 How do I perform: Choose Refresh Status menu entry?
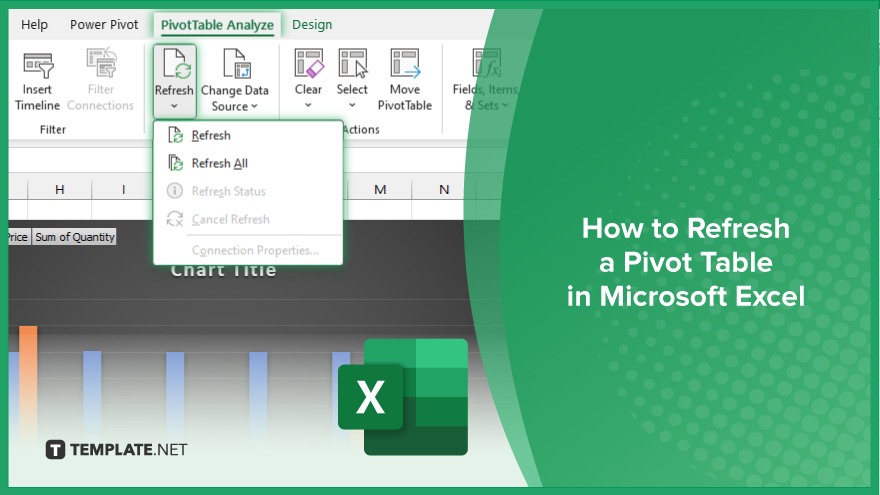[x=248, y=191]
